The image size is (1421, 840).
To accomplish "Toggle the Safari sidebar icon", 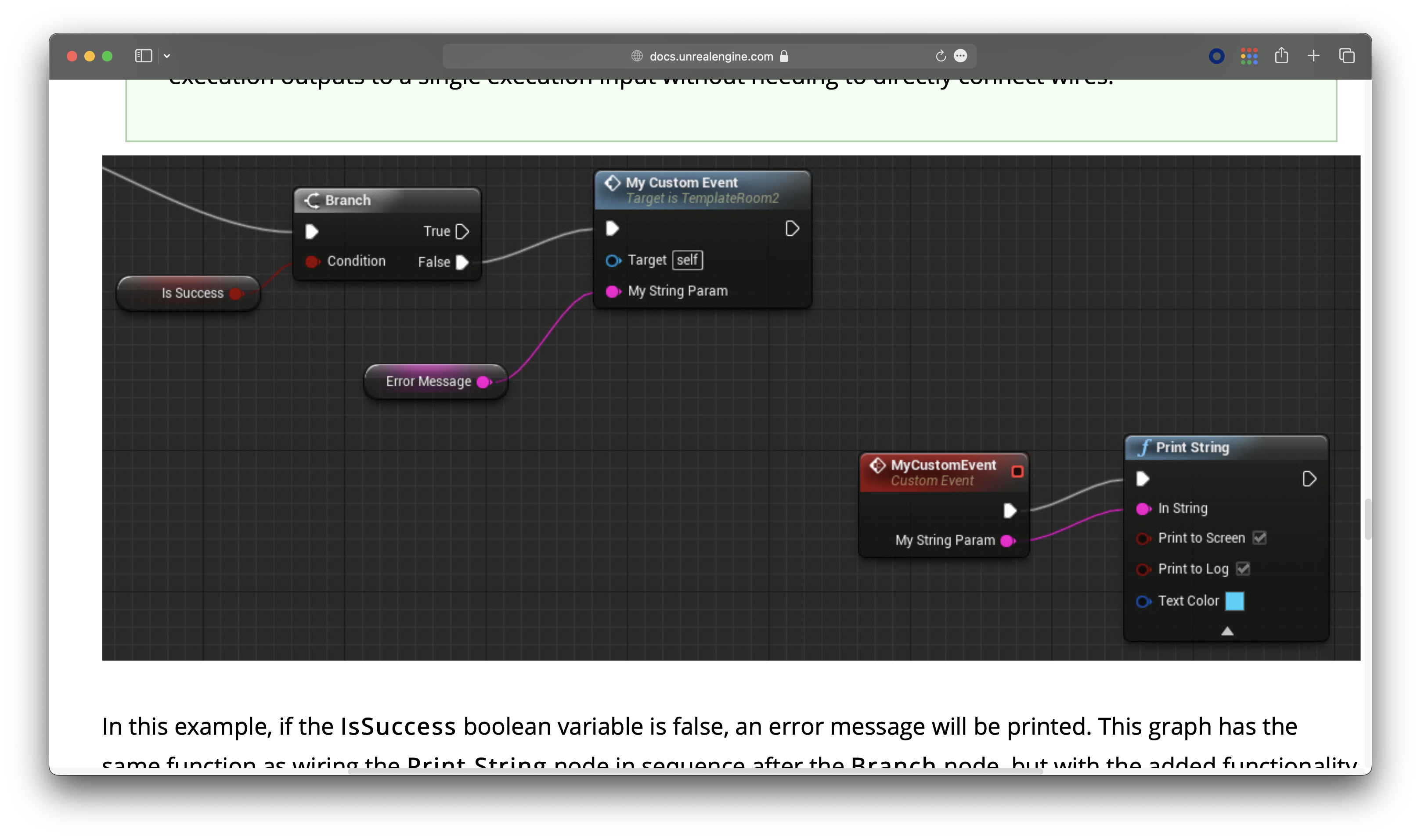I will 143,56.
